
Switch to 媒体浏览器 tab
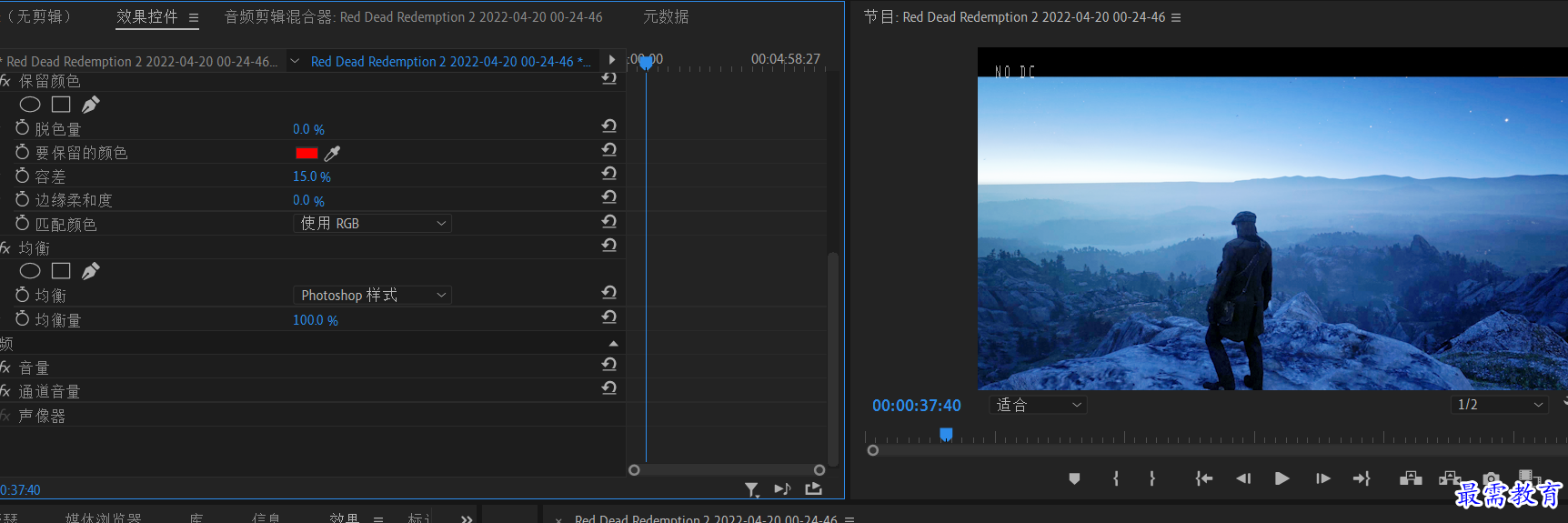coord(104,518)
